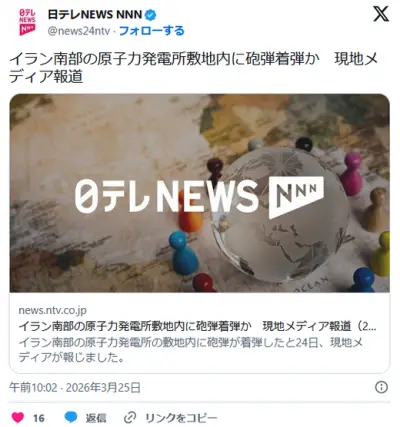This screenshot has height=427, width=400.
Task: Open the 午前10:02 · 2026年3月25日 timestamp
Action: click(75, 388)
